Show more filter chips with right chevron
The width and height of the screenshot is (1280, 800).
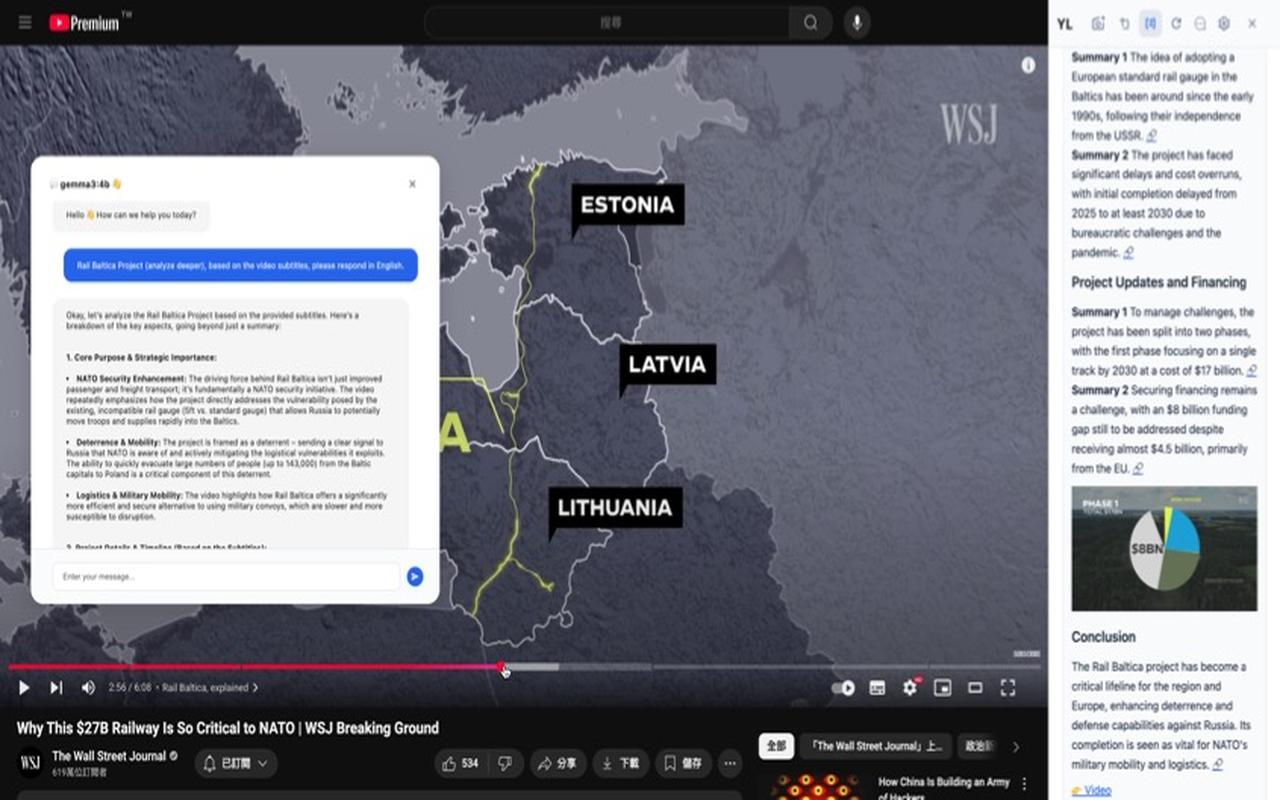1016,746
